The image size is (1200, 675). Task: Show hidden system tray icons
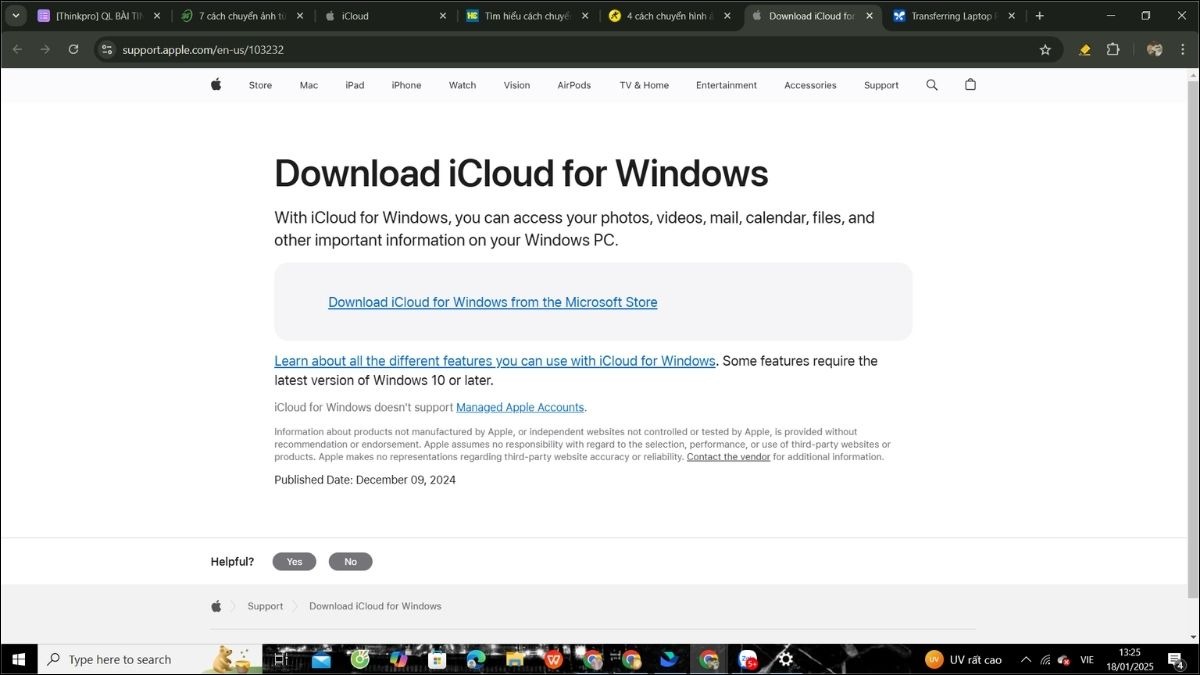1026,659
